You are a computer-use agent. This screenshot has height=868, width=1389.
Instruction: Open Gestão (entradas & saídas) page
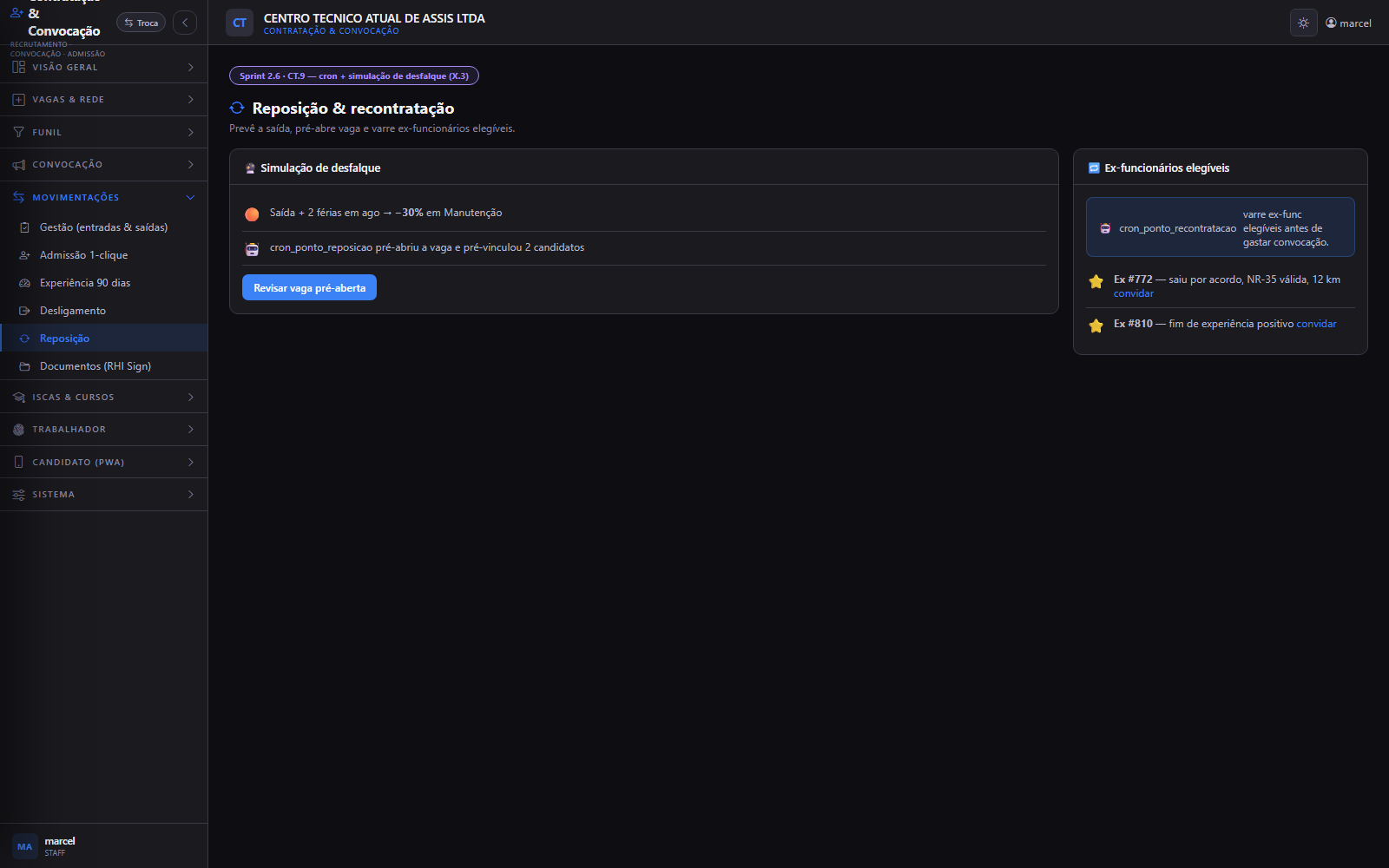click(x=104, y=227)
